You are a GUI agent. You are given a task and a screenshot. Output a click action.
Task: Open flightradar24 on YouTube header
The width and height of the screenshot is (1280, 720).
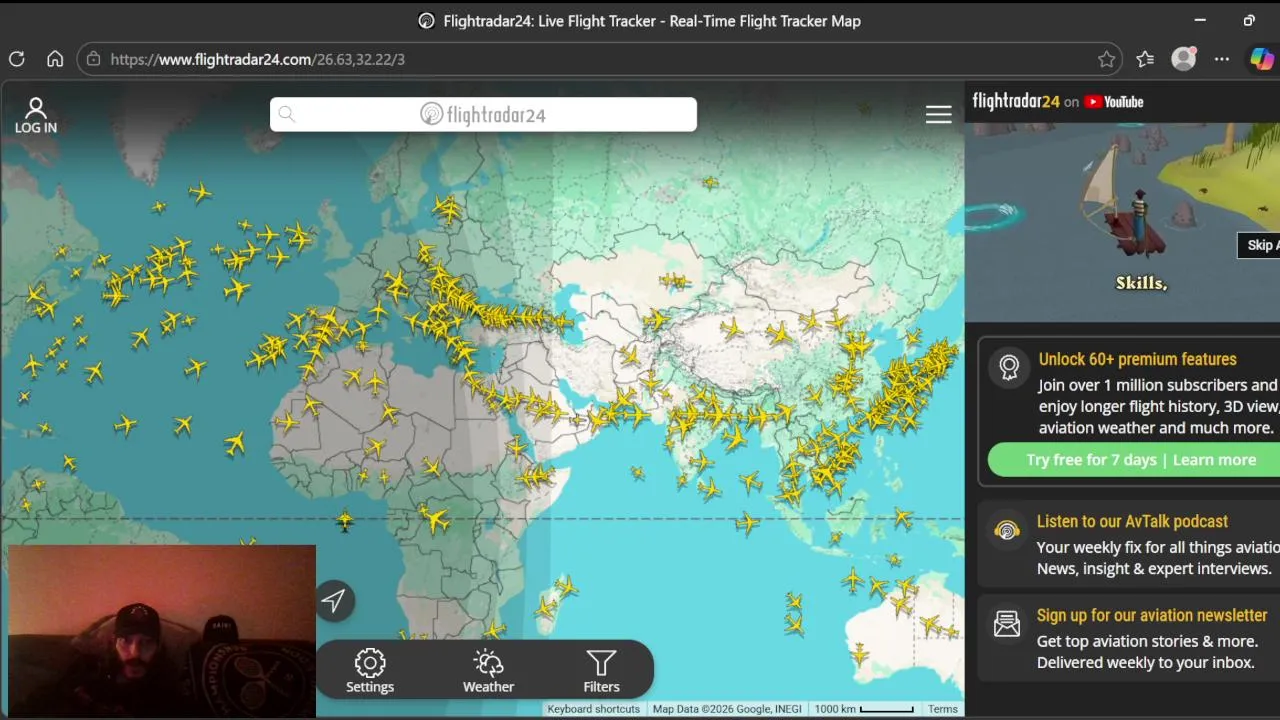[1058, 101]
